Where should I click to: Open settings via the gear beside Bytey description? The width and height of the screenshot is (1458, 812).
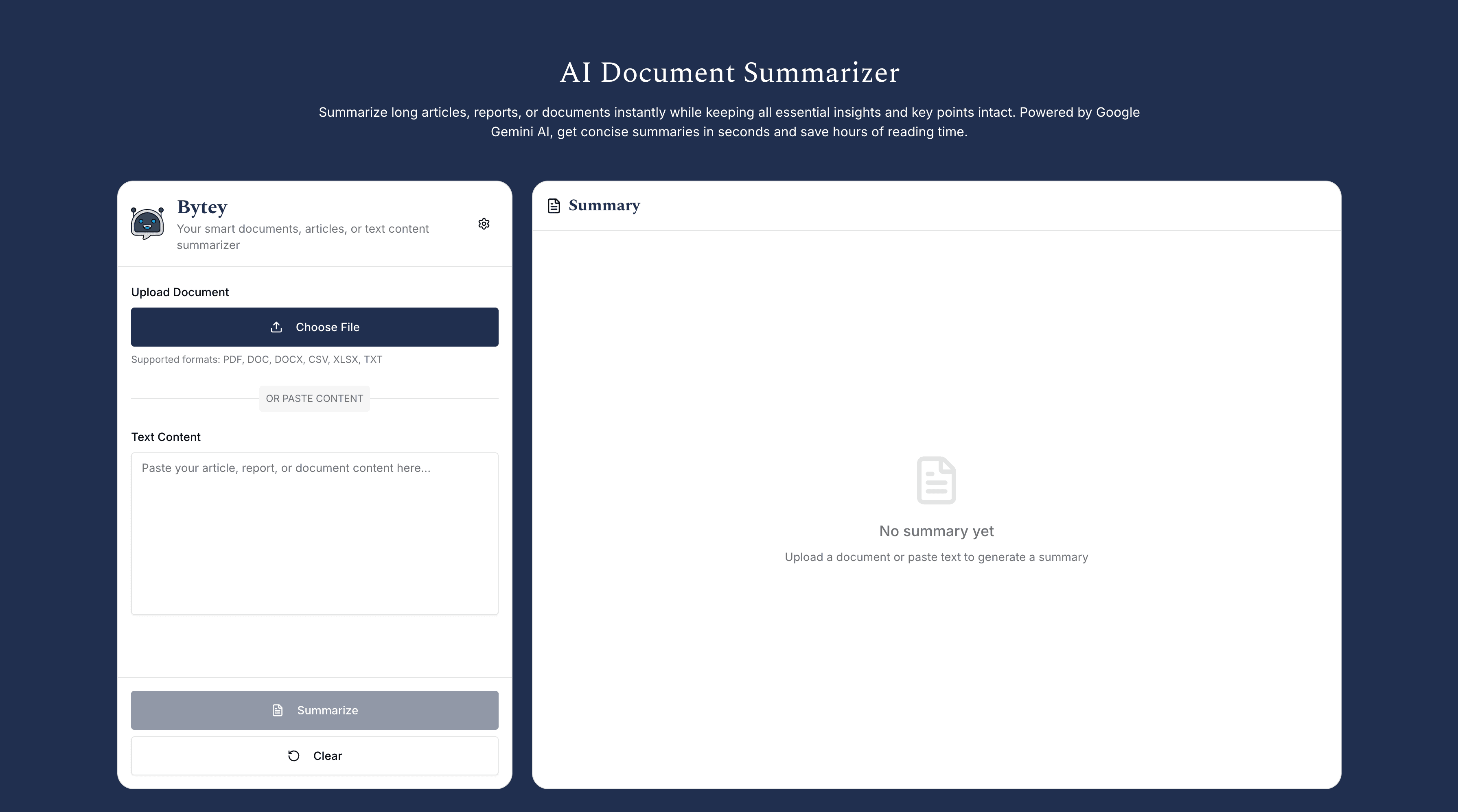(x=484, y=223)
